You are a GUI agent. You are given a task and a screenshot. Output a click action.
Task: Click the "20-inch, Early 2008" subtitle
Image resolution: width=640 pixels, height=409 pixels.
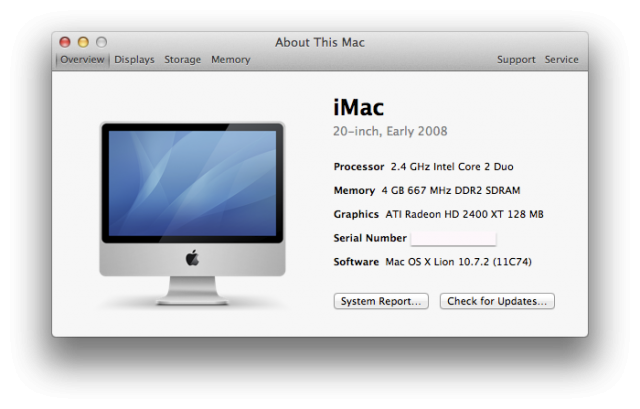coord(390,131)
